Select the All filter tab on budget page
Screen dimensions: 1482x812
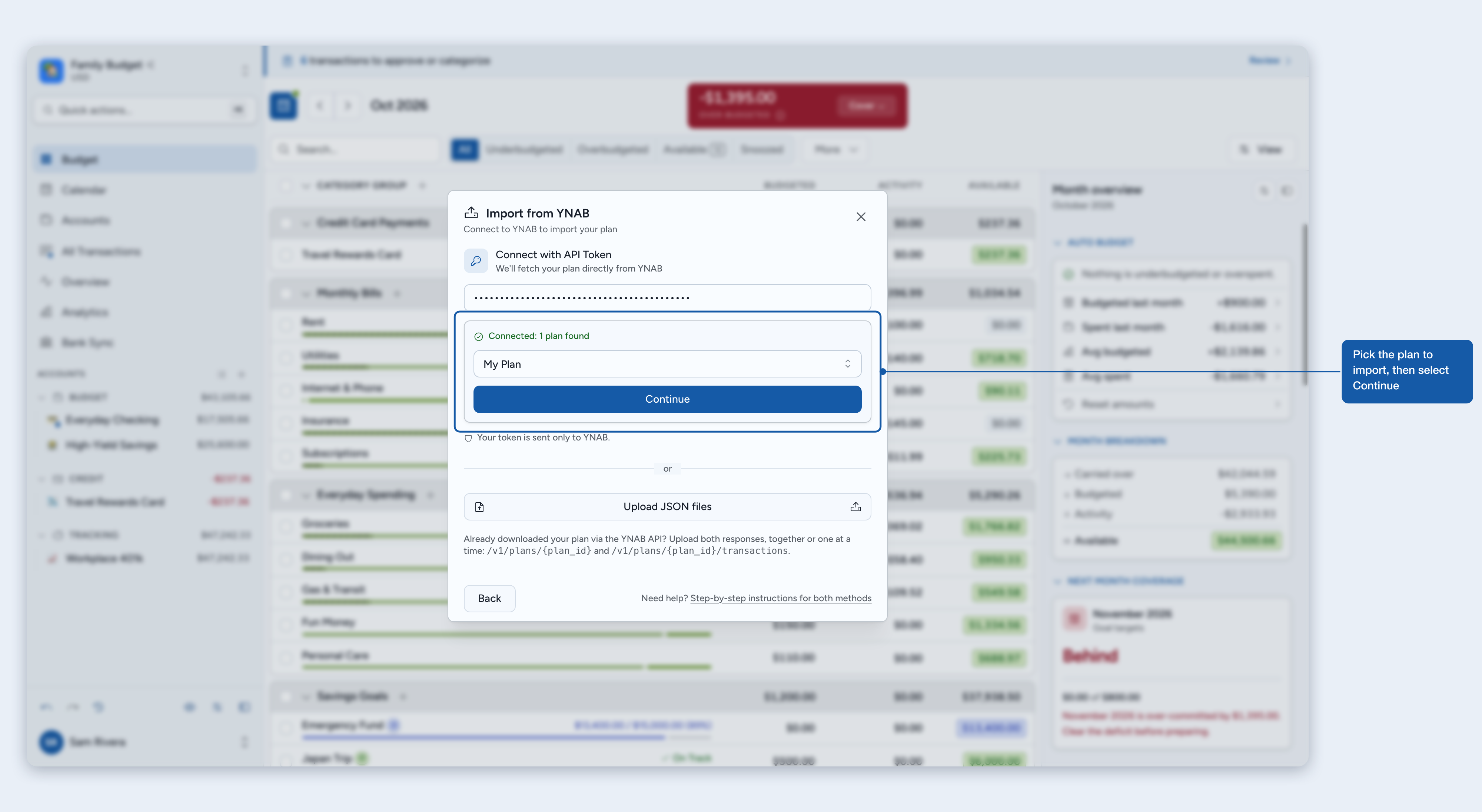(x=465, y=150)
